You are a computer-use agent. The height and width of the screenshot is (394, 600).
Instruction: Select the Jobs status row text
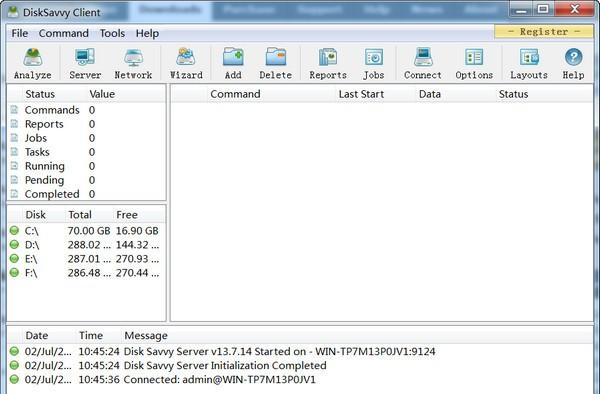(x=36, y=138)
